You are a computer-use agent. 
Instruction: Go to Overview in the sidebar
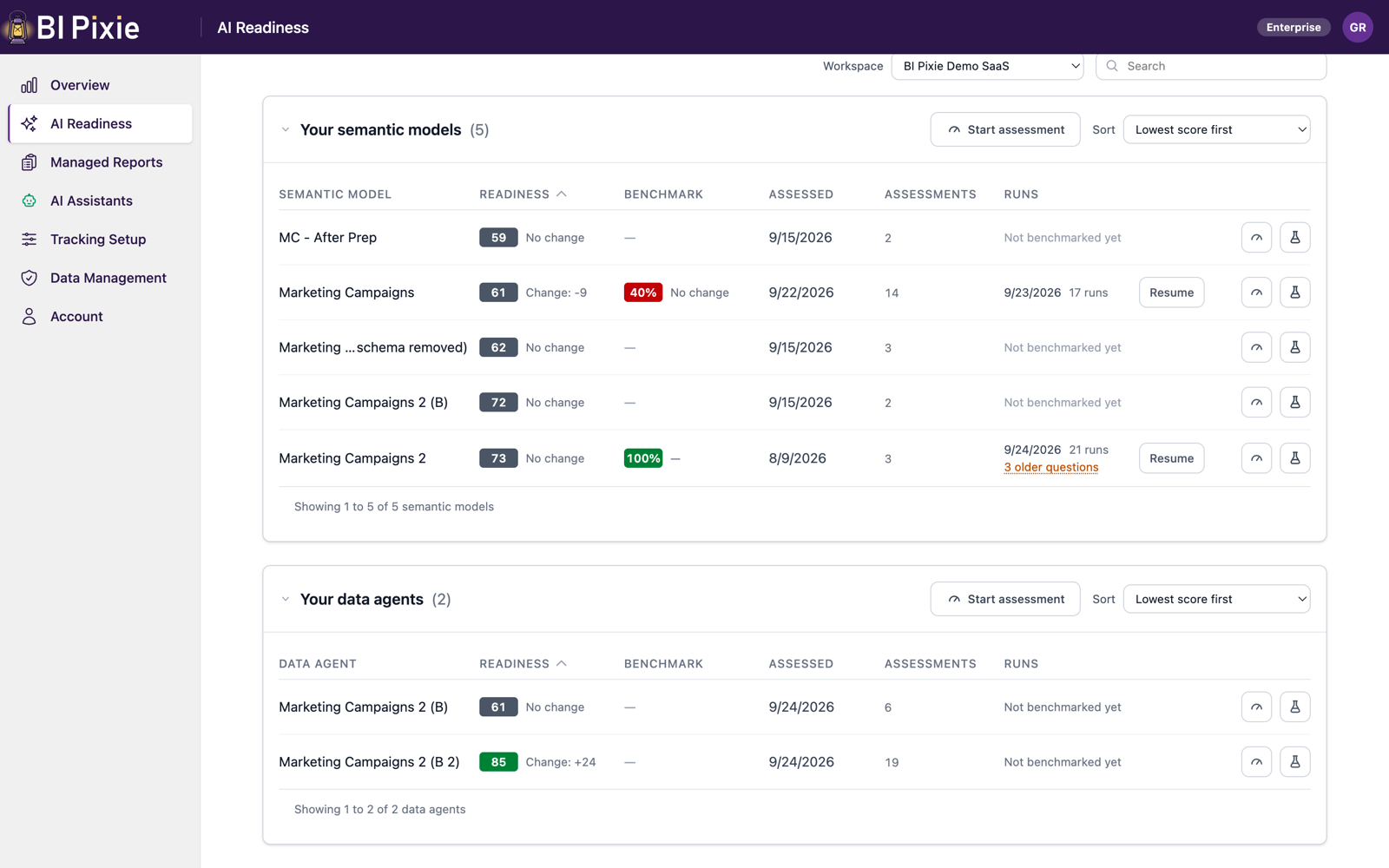click(x=101, y=85)
